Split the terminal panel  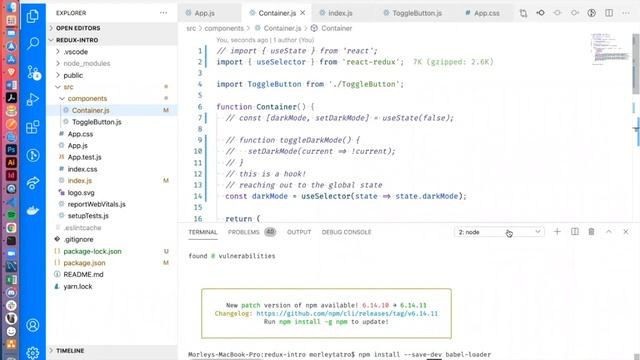pos(574,232)
